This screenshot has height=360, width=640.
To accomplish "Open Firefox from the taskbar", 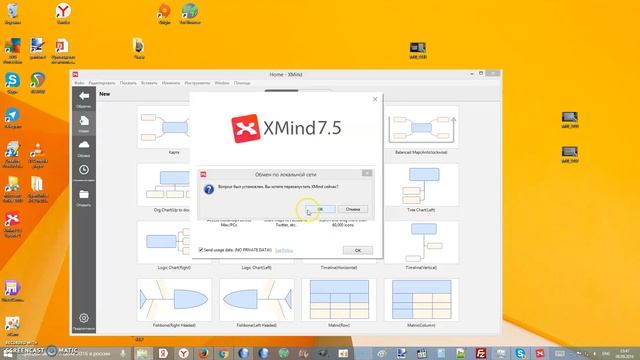I will pos(203,353).
